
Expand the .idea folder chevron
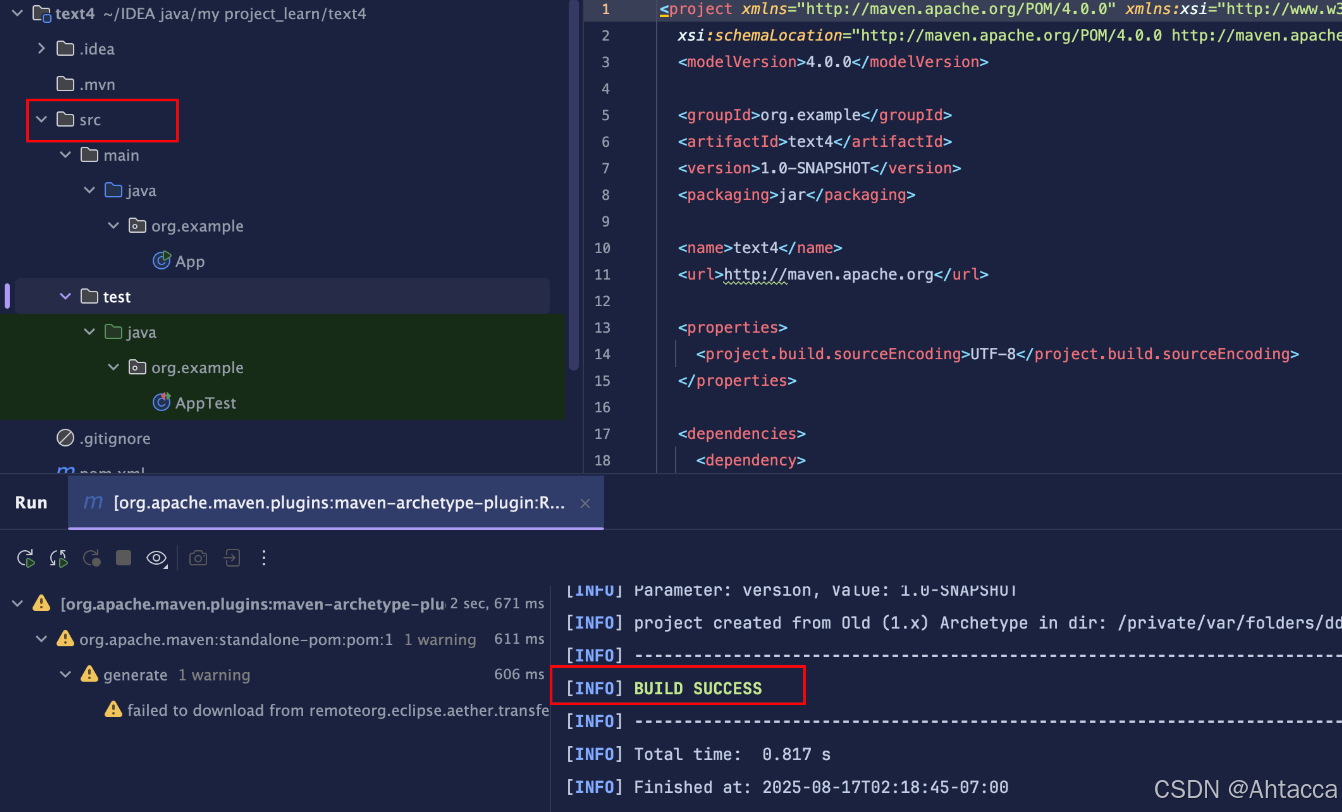(x=41, y=48)
